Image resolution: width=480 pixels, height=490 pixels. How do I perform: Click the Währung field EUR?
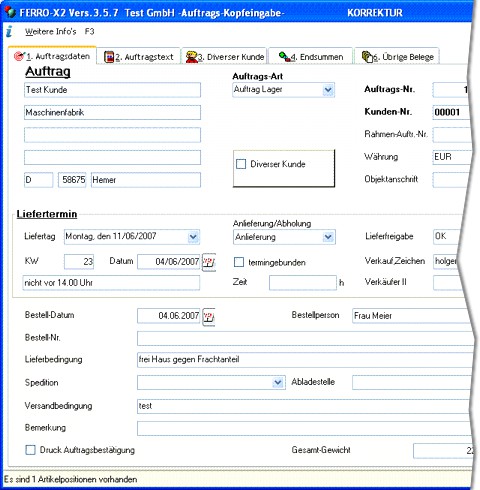point(451,157)
